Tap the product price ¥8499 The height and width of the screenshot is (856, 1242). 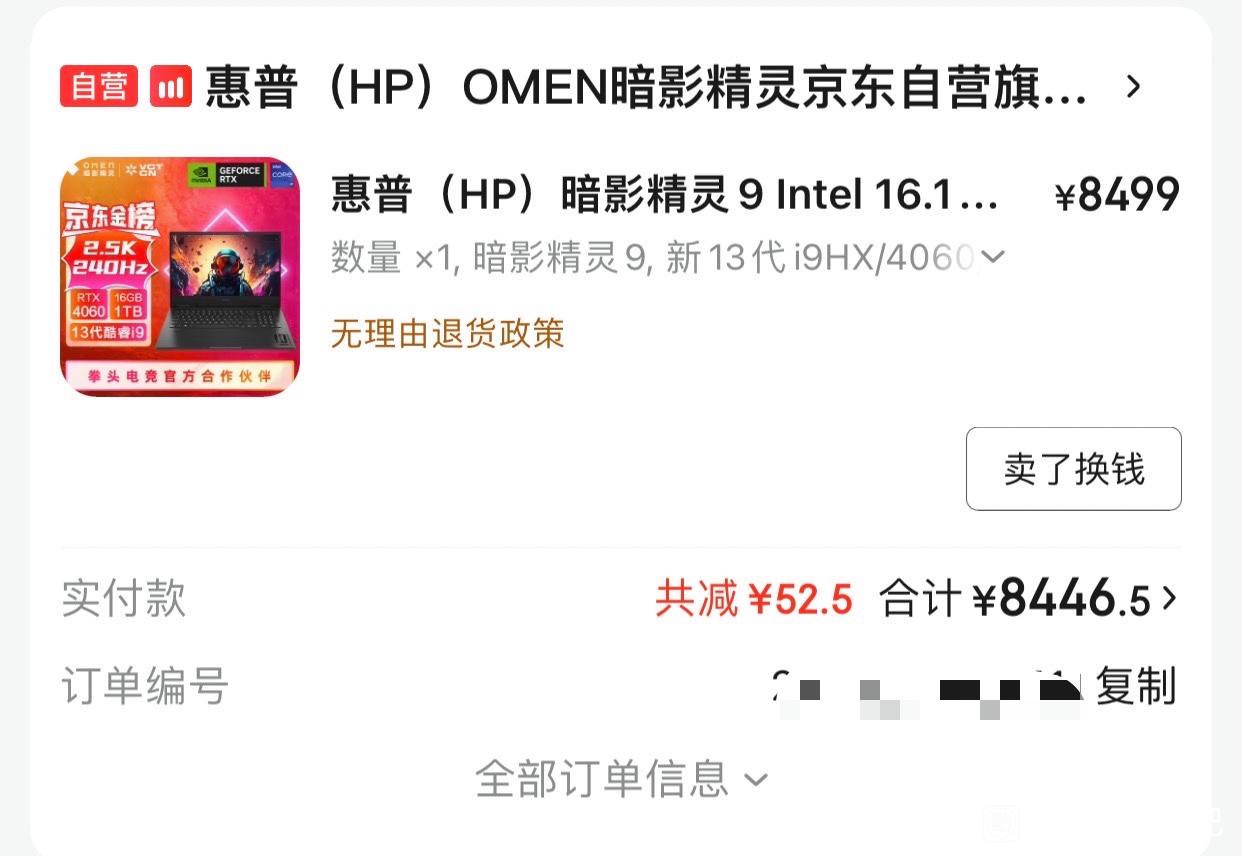pos(1118,195)
